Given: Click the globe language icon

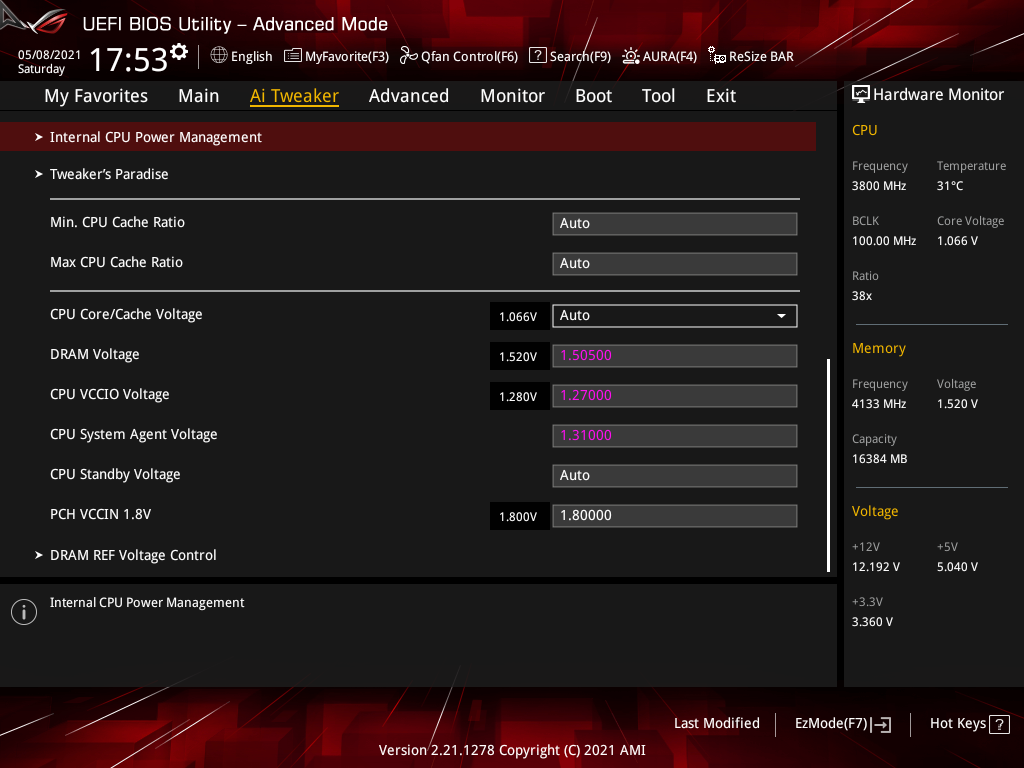Looking at the screenshot, I should click(219, 56).
